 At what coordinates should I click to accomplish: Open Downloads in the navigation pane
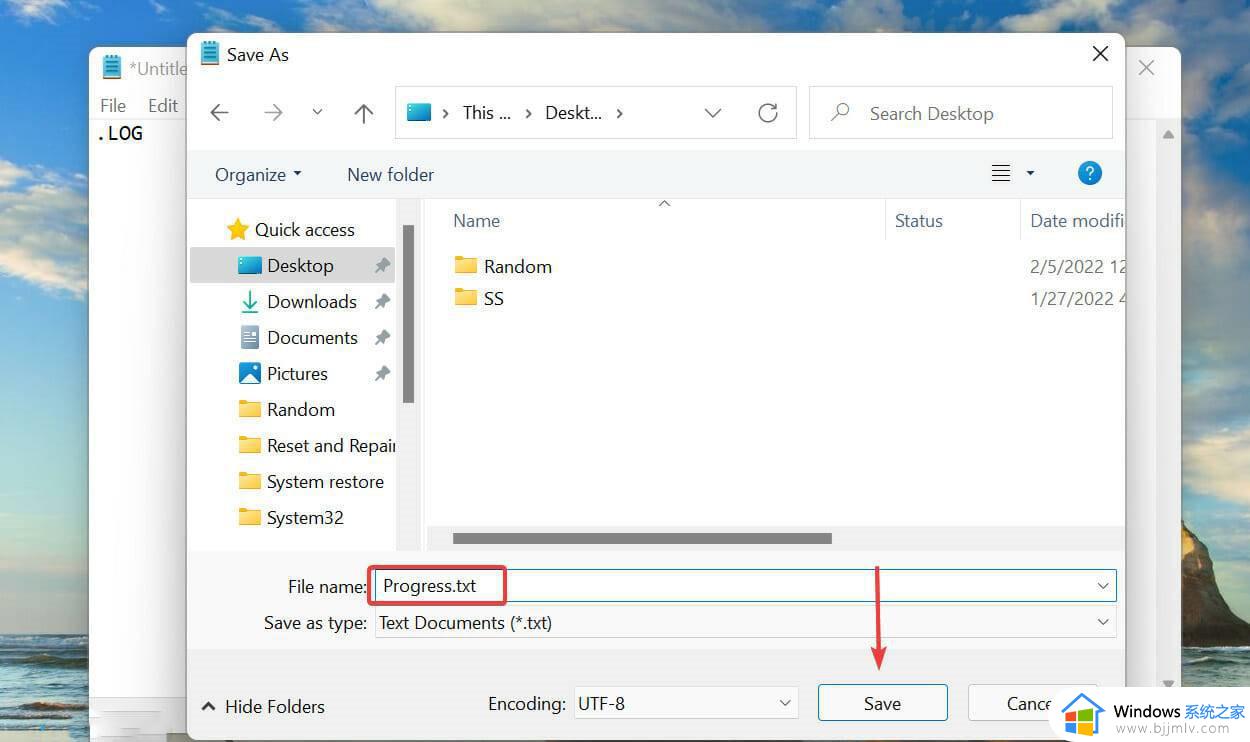pyautogui.click(x=312, y=301)
